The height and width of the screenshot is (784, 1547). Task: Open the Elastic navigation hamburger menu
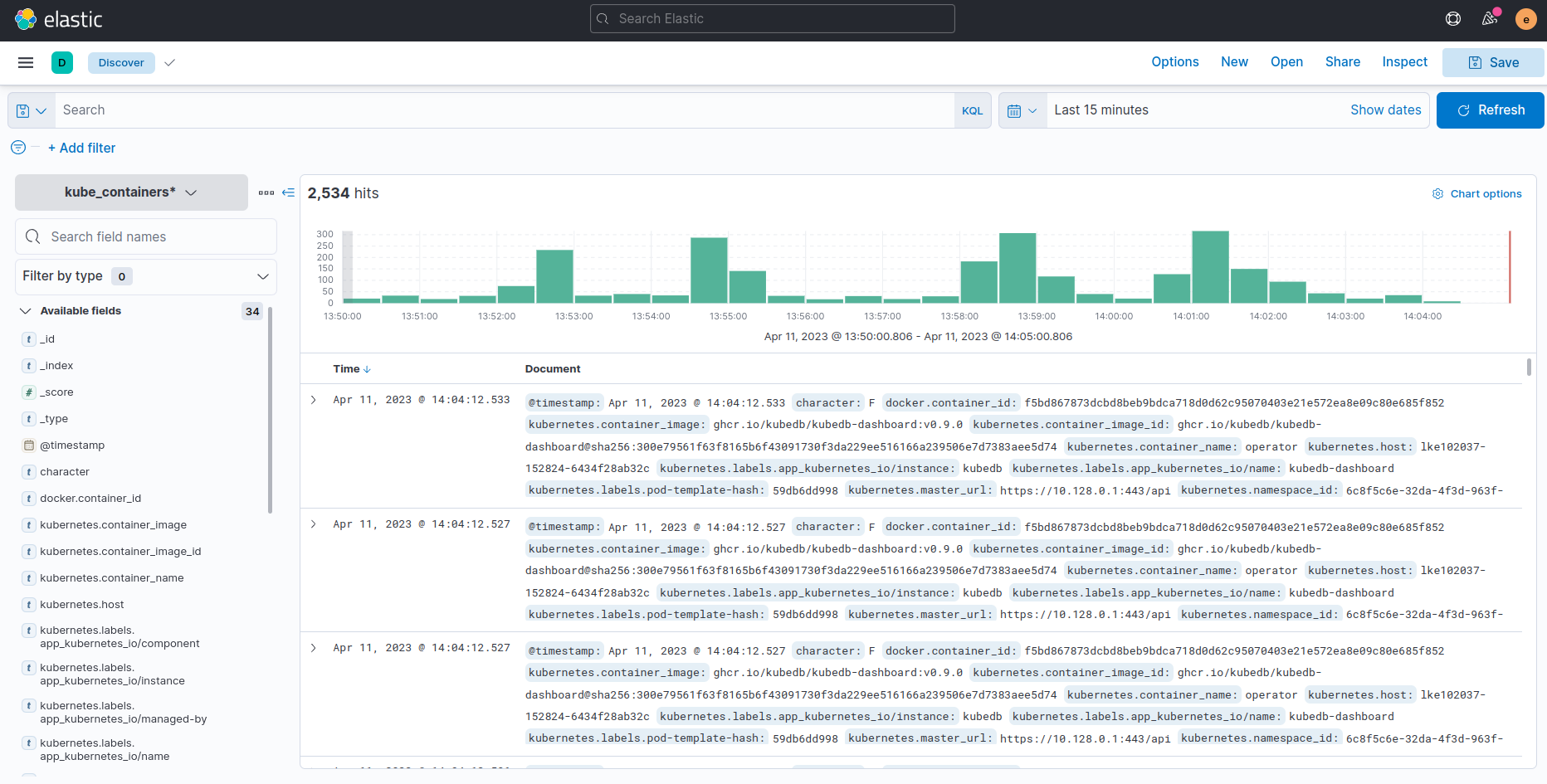click(25, 62)
